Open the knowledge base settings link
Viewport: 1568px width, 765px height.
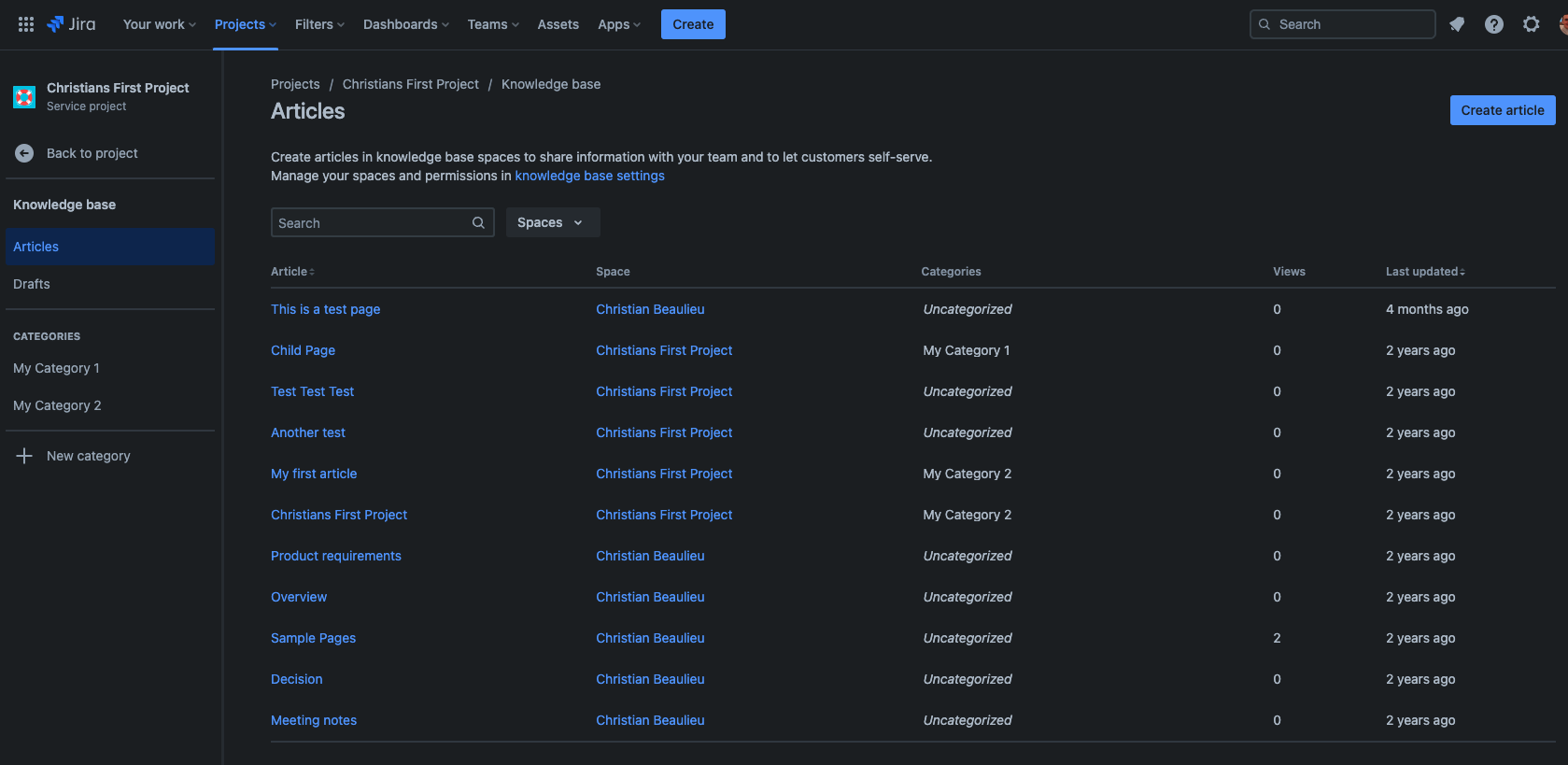(590, 176)
